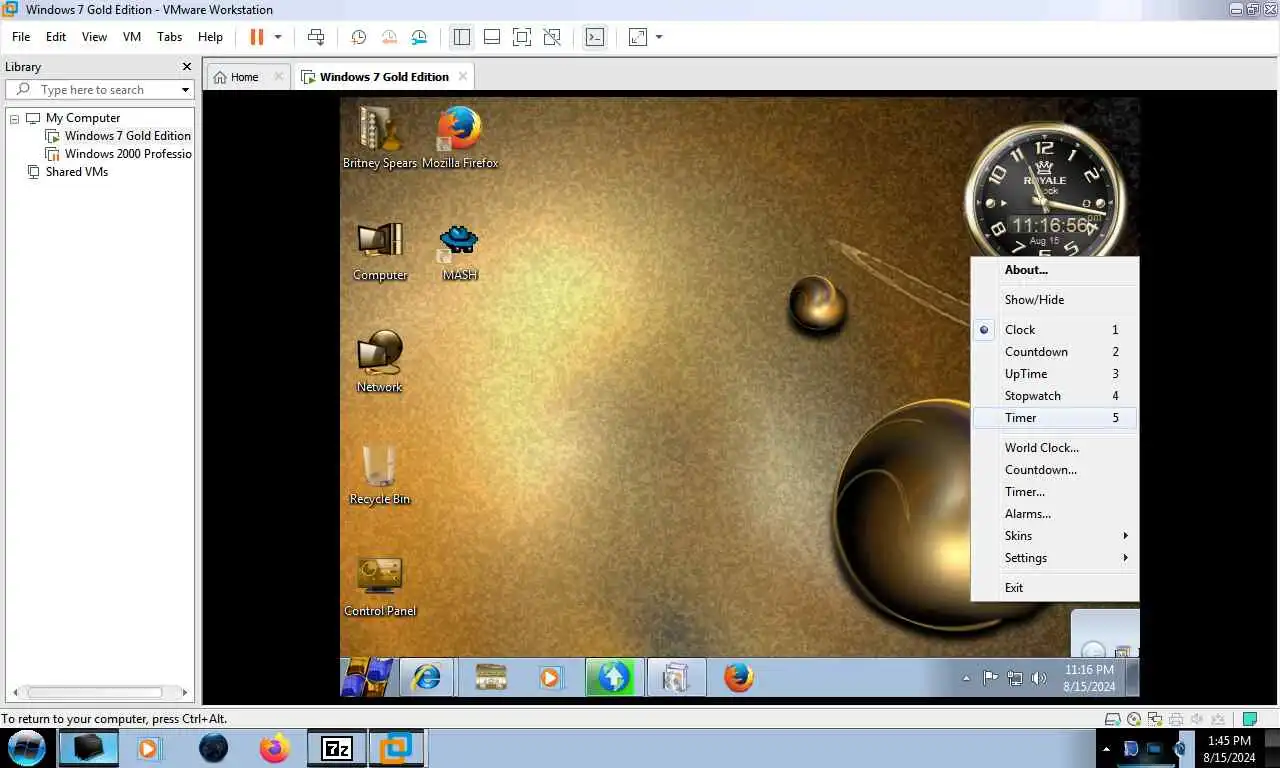Screen dimensions: 1280x768
Task: Open the guest Windows 7 Start button
Action: click(x=368, y=677)
